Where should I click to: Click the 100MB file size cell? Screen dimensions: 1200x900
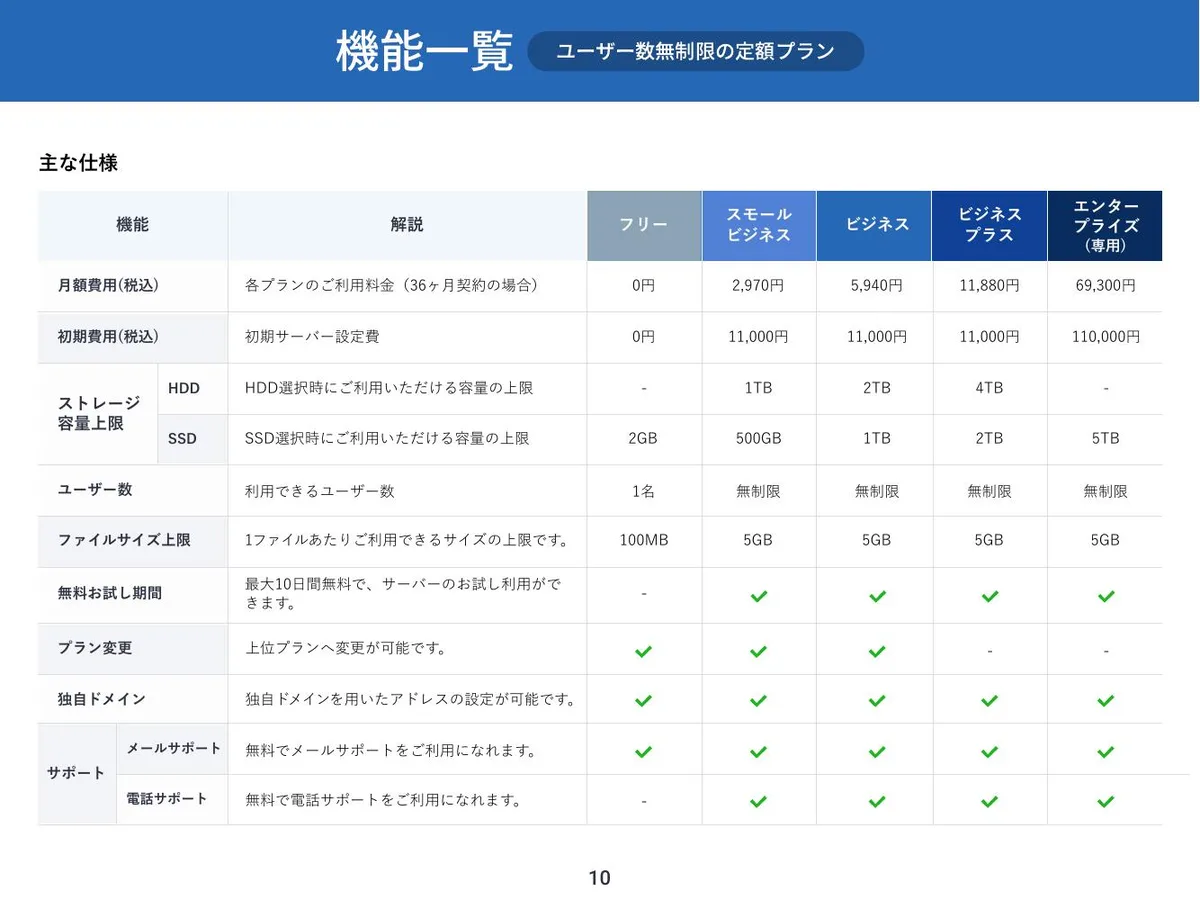pos(644,540)
